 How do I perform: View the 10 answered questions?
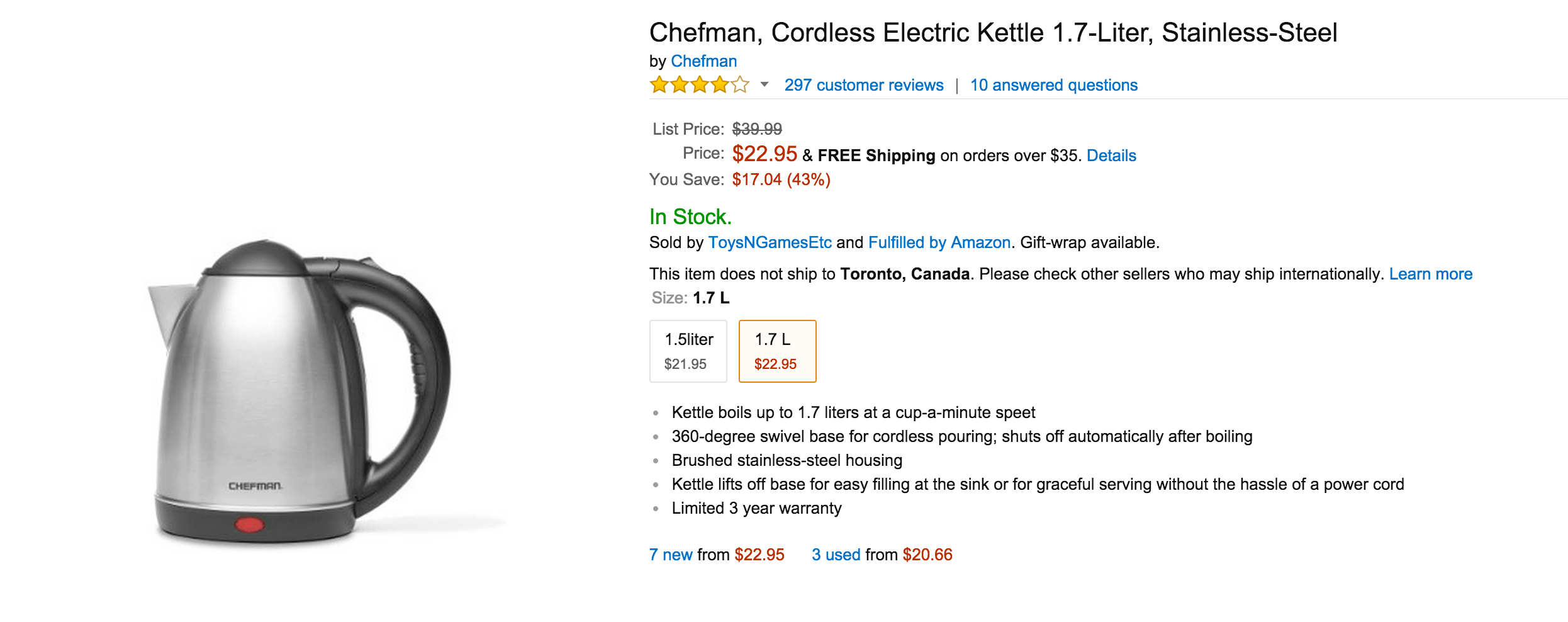[x=1053, y=85]
